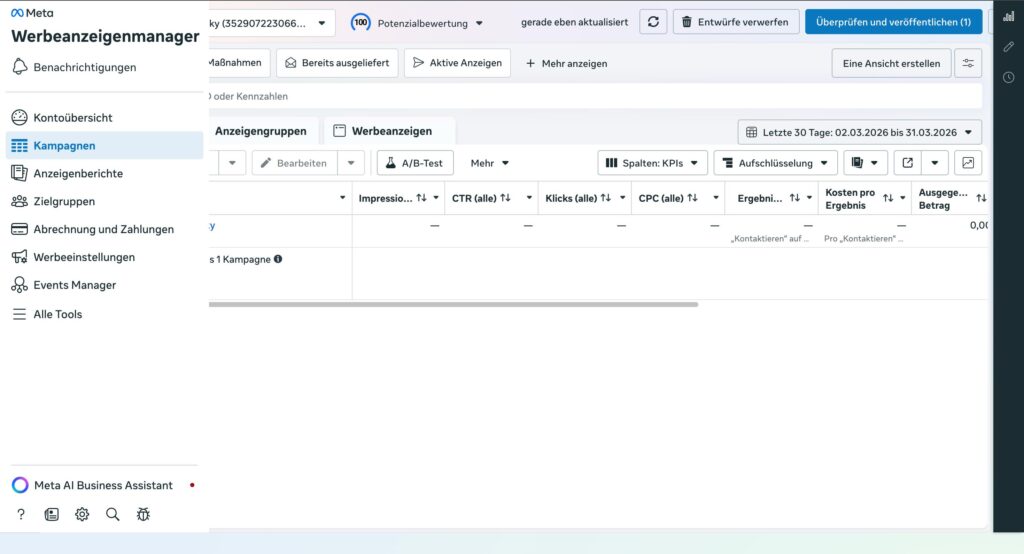The height and width of the screenshot is (554, 1024).
Task: Open Klicks (alle) column menu arrow
Action: [622, 198]
